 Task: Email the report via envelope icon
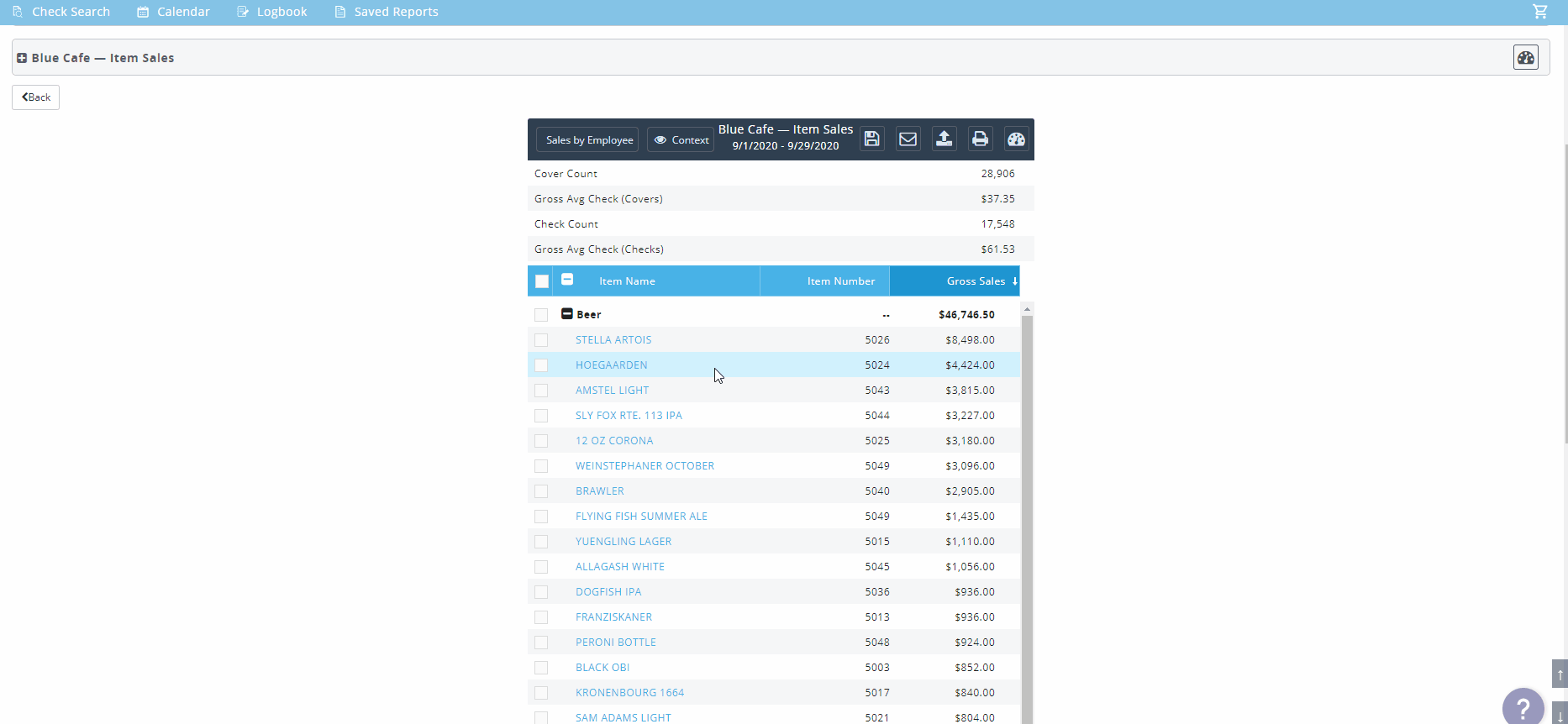pyautogui.click(x=908, y=139)
